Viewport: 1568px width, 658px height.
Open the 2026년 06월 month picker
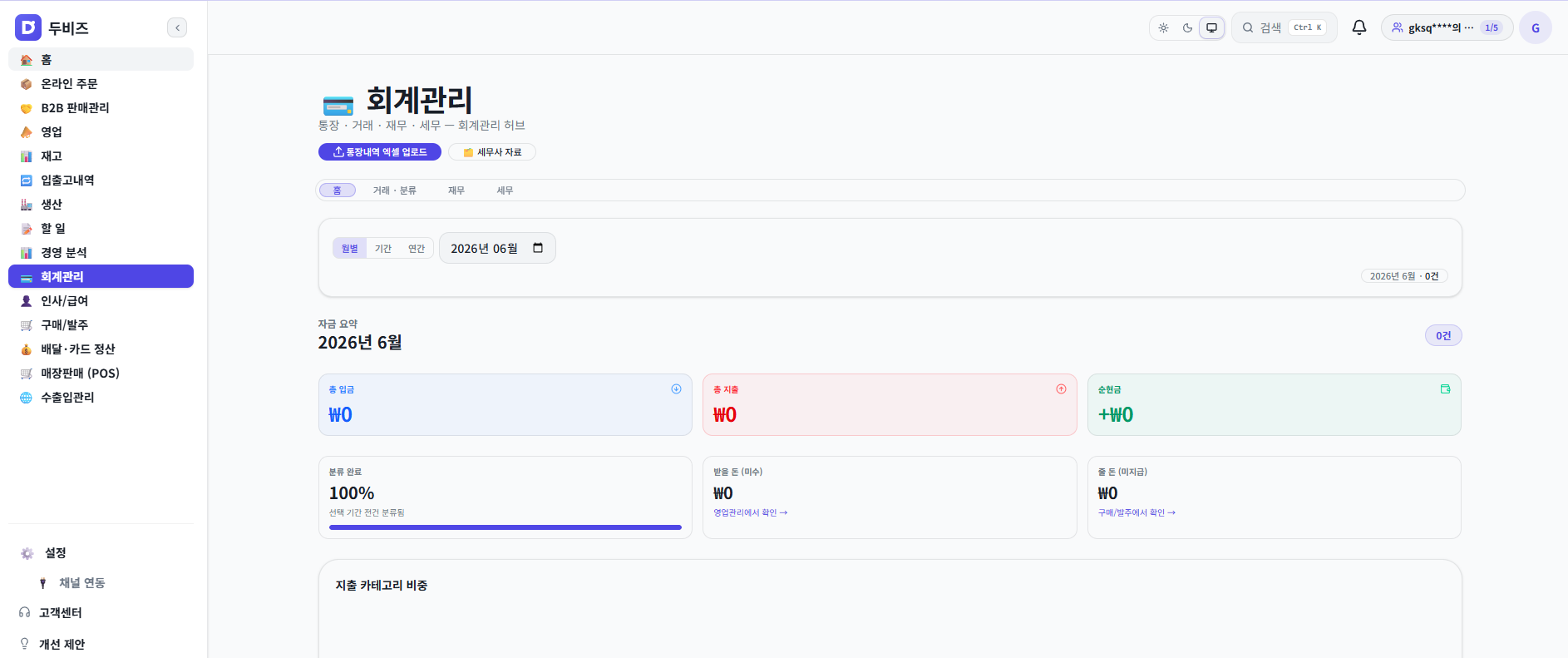497,248
